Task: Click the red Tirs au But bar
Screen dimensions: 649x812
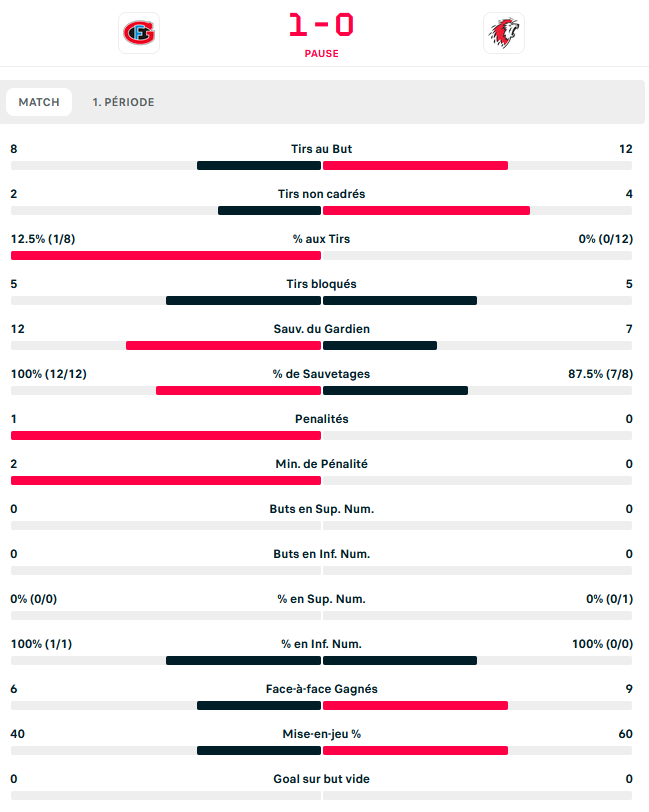Action: pos(415,165)
